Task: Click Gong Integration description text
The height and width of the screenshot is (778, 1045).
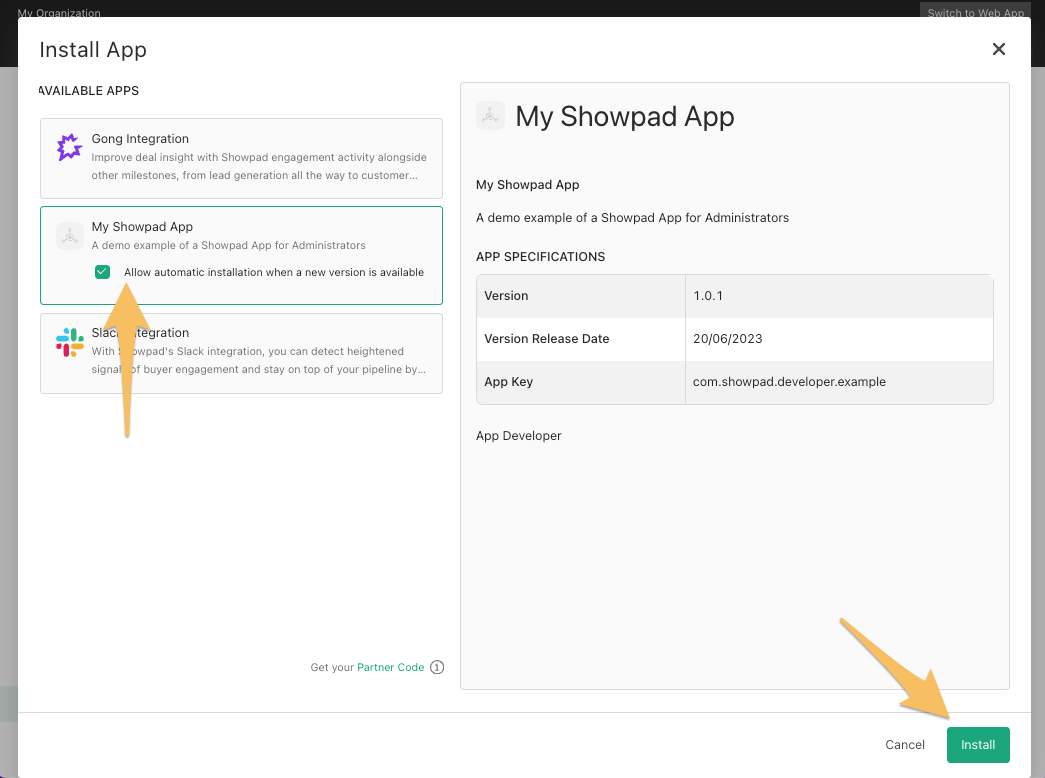Action: pos(259,166)
